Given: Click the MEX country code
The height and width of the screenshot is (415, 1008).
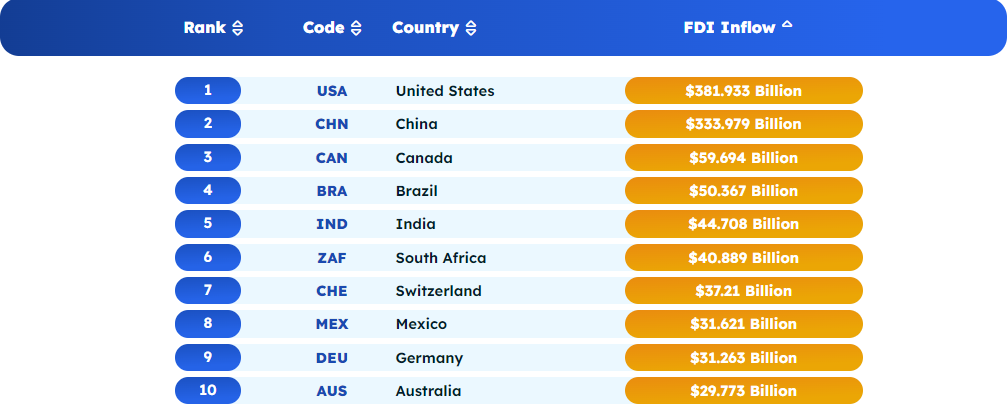Looking at the screenshot, I should click(332, 324).
